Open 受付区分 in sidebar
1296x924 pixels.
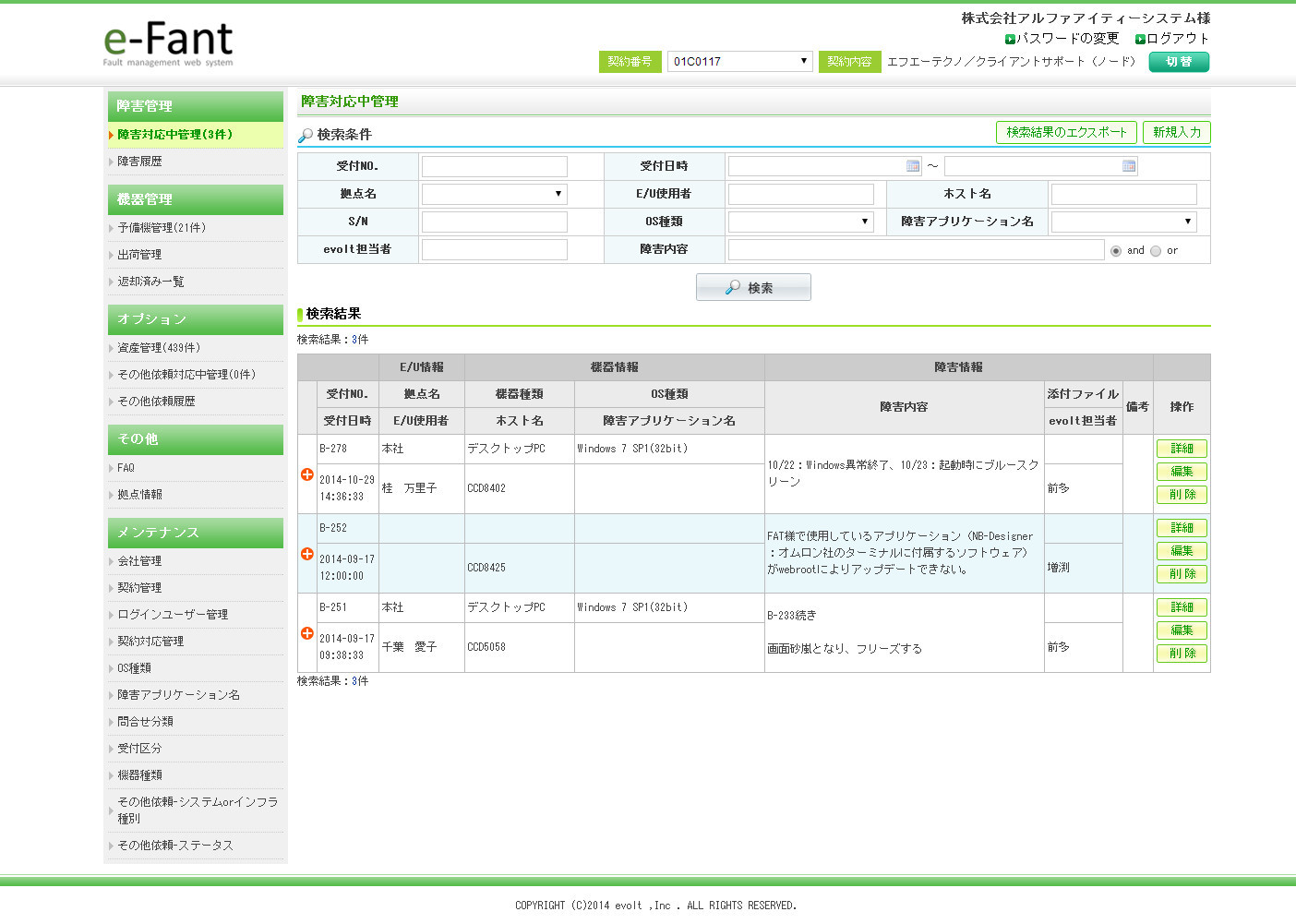(x=139, y=749)
